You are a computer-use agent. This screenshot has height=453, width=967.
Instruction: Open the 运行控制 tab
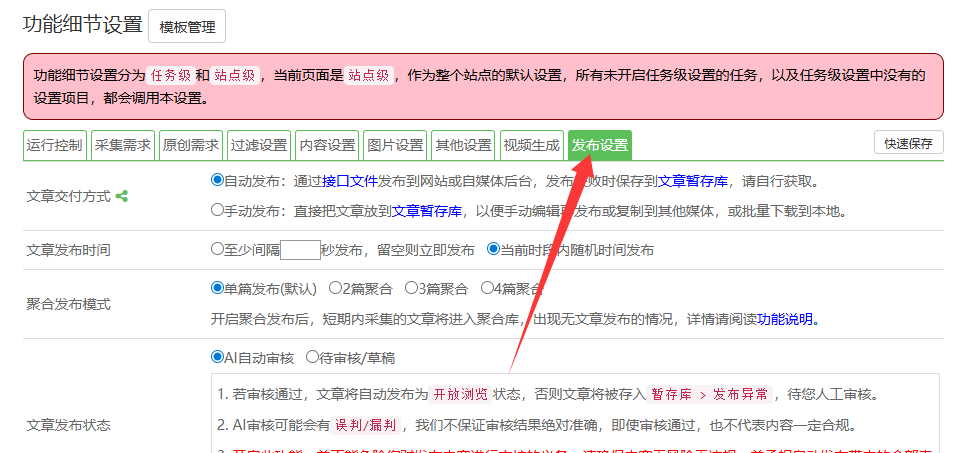(x=55, y=145)
